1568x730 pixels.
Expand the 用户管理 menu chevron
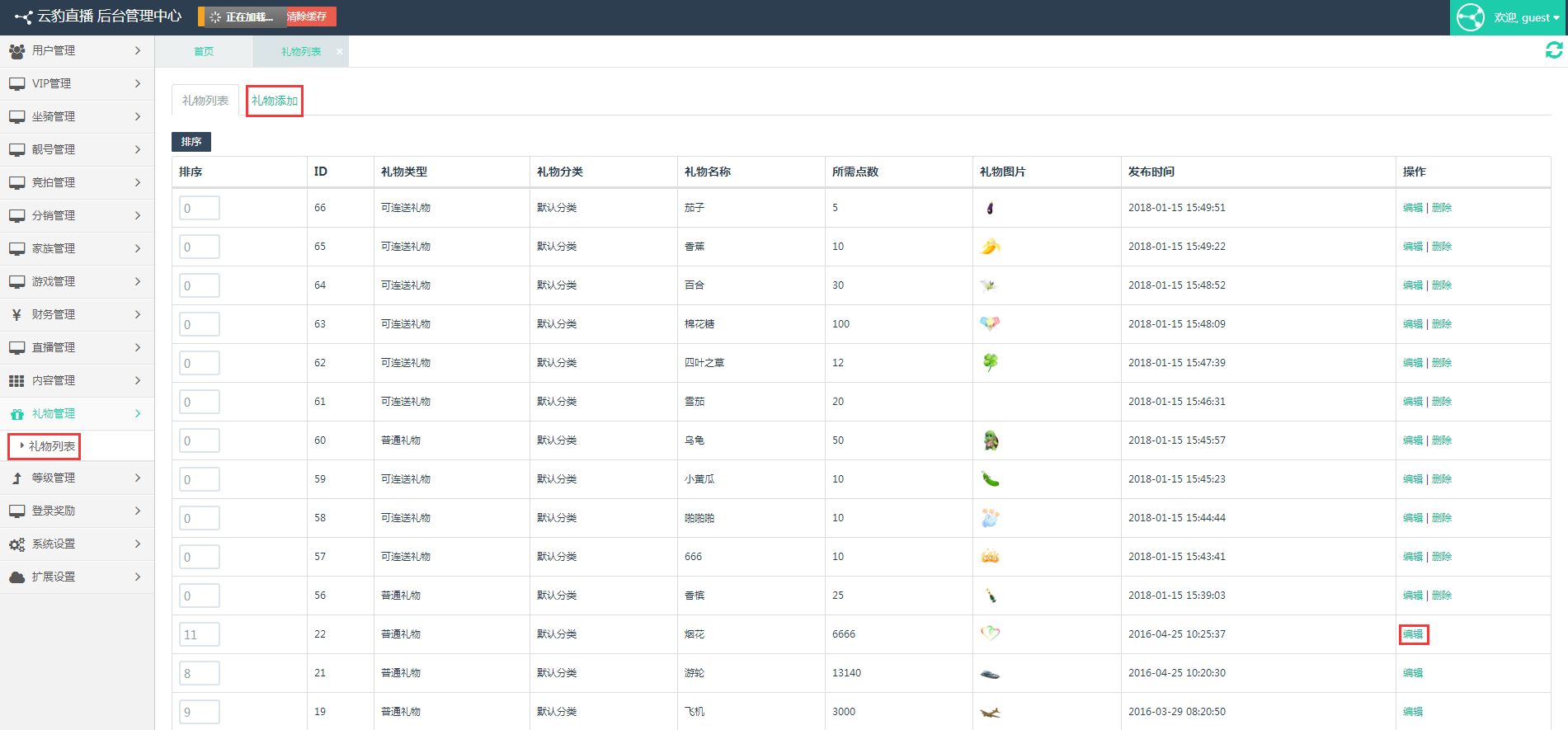[x=138, y=50]
